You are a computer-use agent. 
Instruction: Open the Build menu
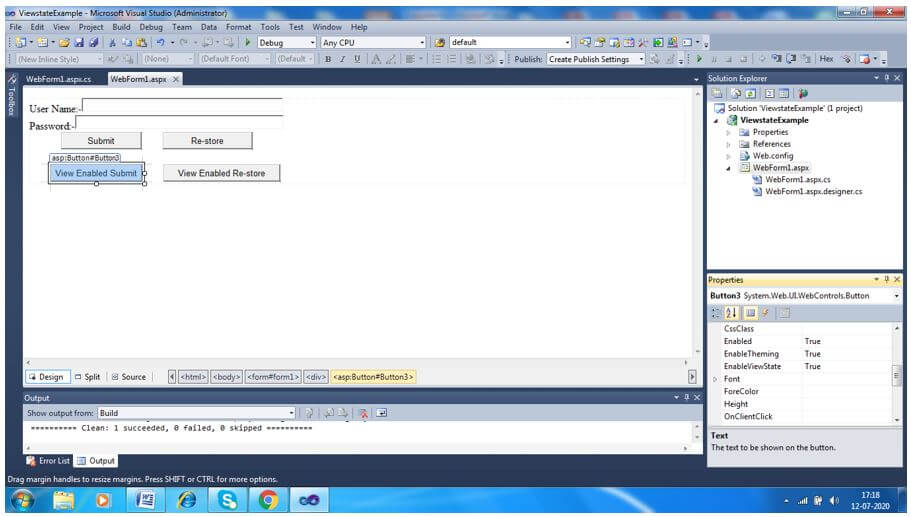[121, 27]
